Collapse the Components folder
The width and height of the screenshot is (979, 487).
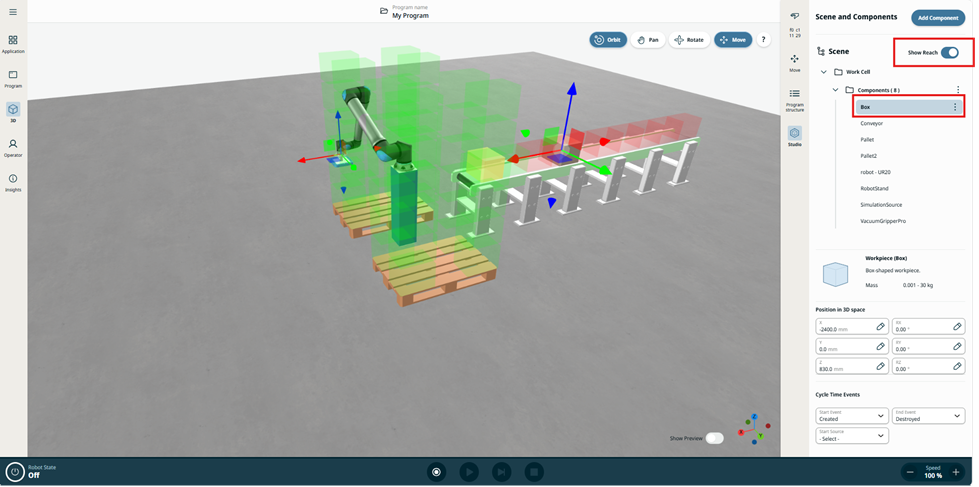835,90
